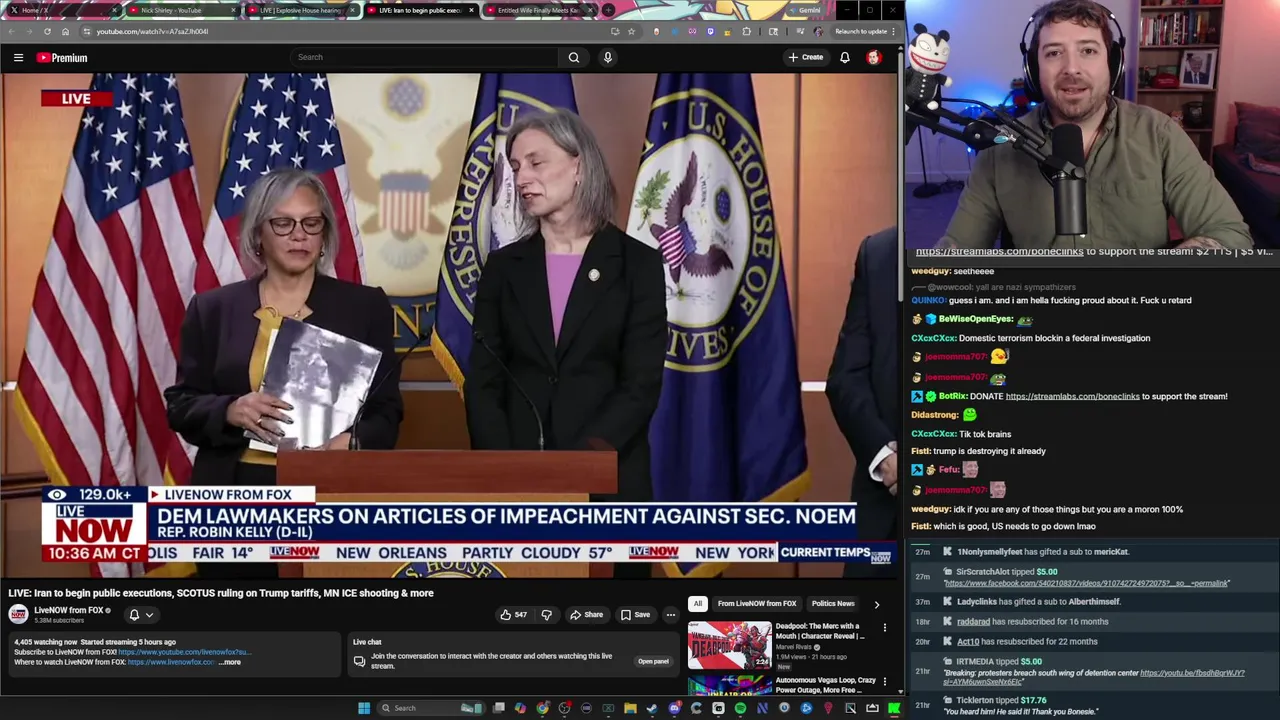Click the live video player
The image size is (1280, 720).
coord(449,326)
